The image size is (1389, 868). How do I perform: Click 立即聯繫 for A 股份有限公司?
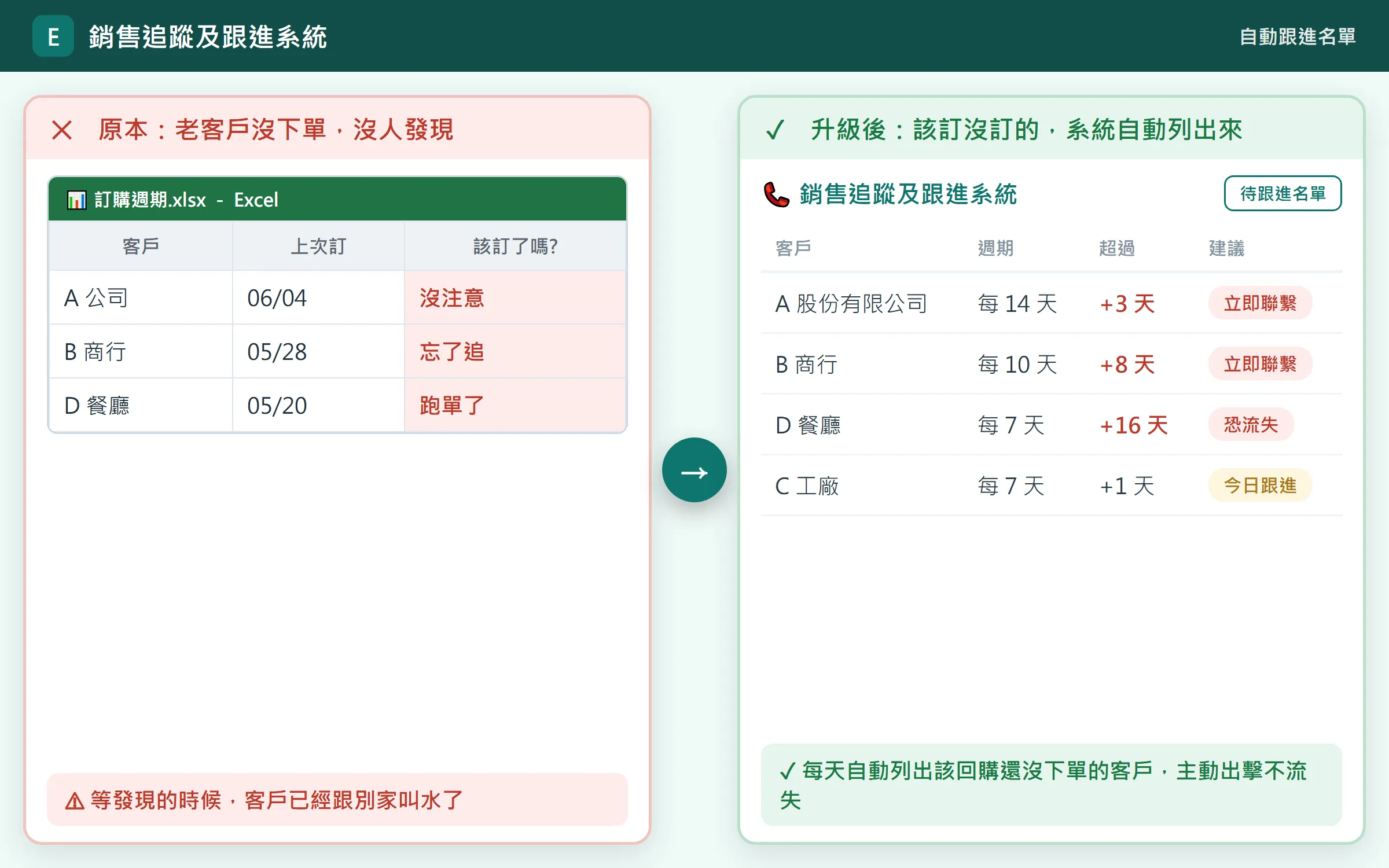[1260, 303]
